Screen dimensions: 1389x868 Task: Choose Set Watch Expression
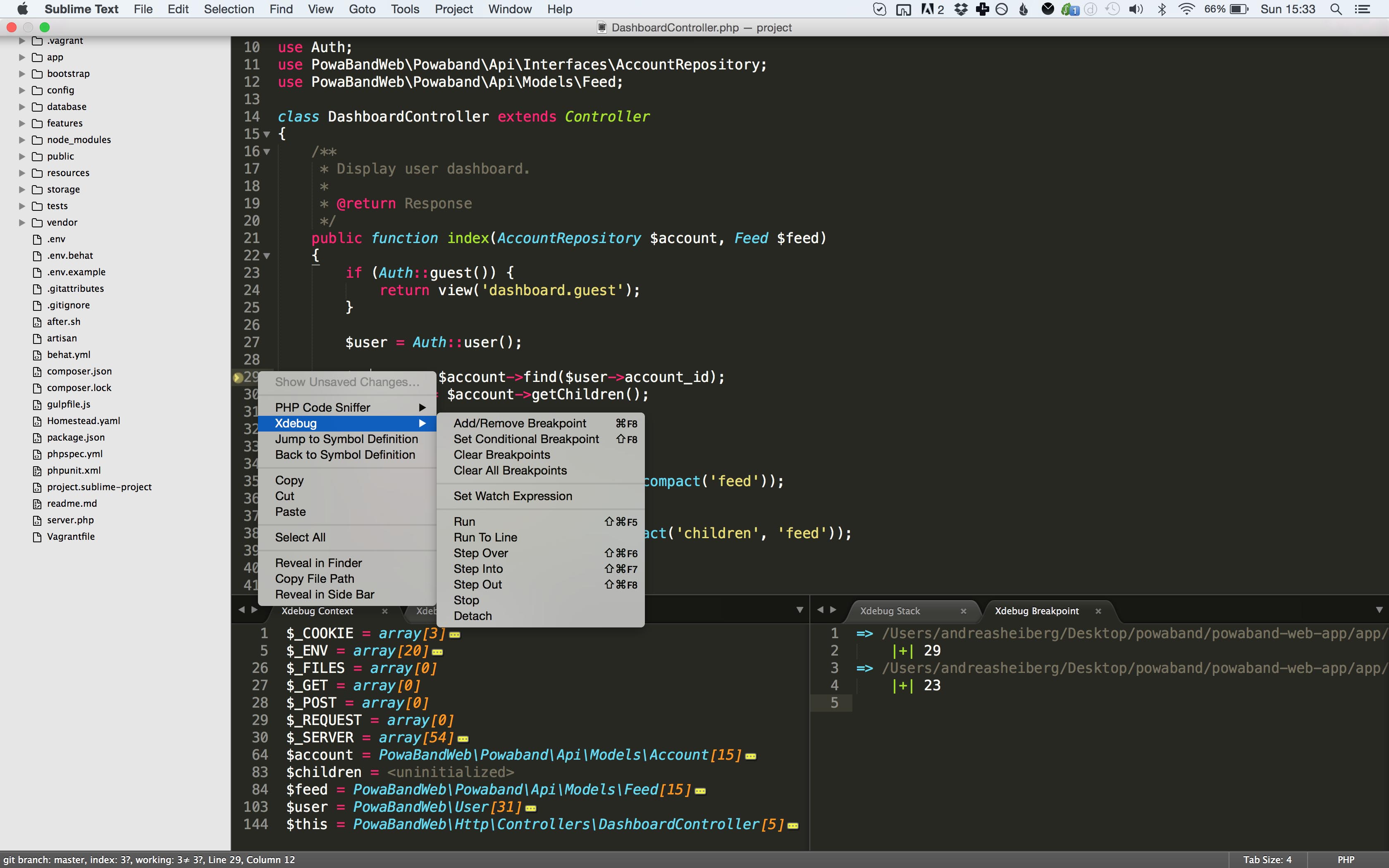tap(540, 496)
